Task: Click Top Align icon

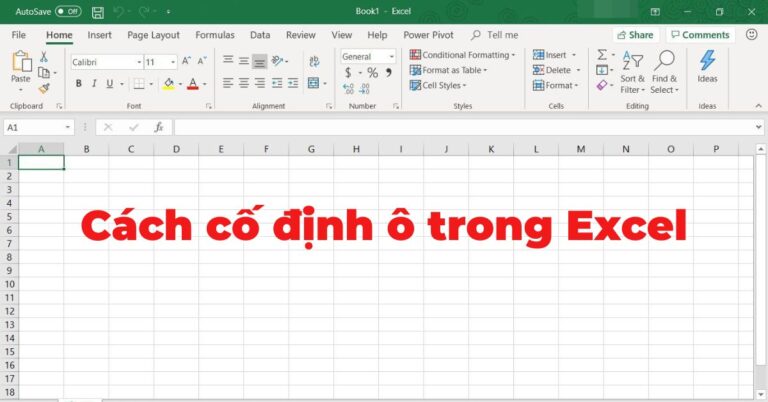Action: pyautogui.click(x=228, y=60)
